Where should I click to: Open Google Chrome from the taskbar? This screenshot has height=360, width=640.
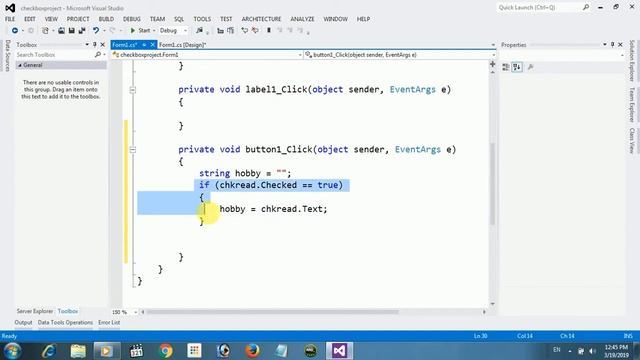[165, 351]
